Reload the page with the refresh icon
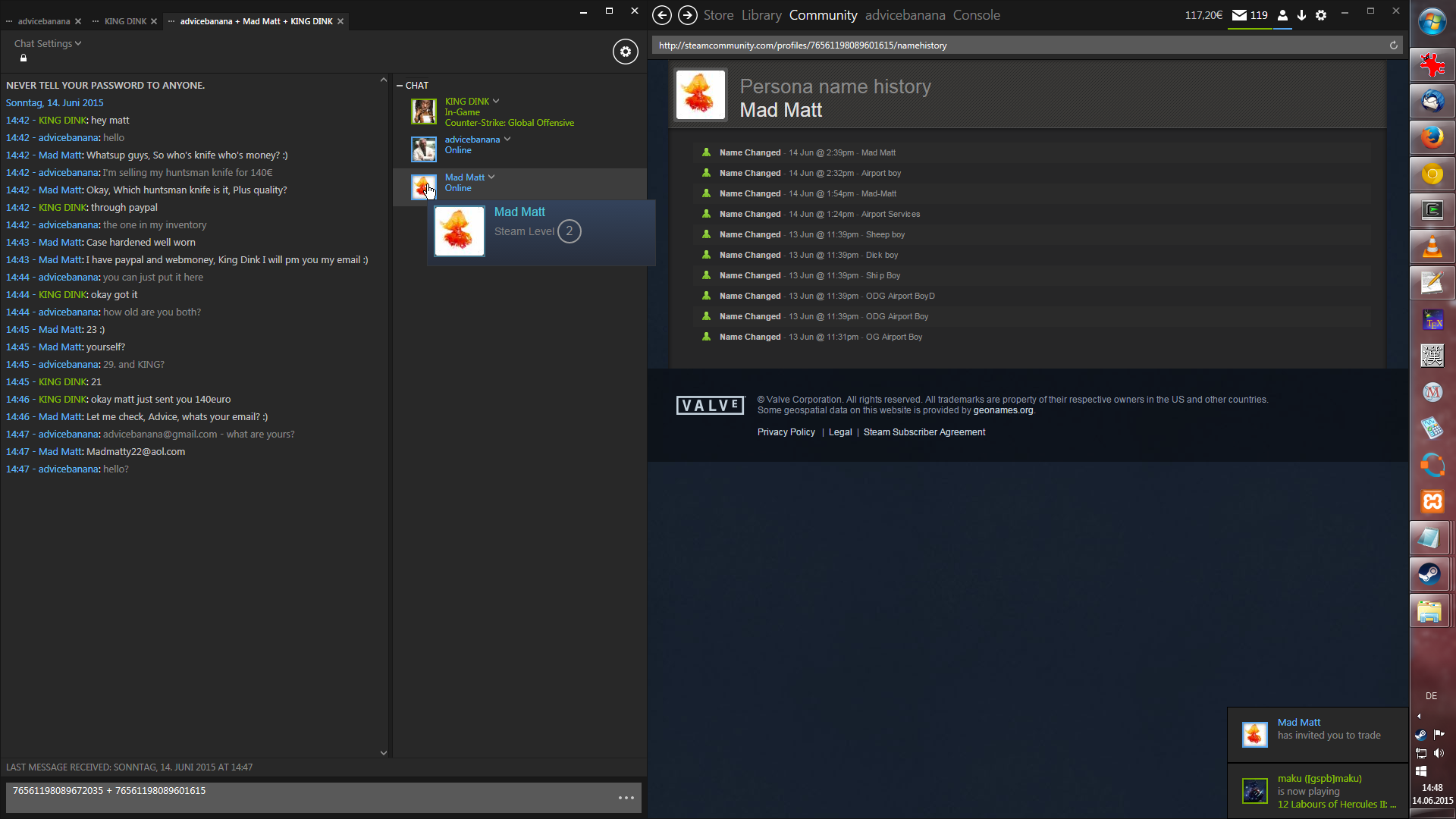1456x819 pixels. pyautogui.click(x=1393, y=45)
